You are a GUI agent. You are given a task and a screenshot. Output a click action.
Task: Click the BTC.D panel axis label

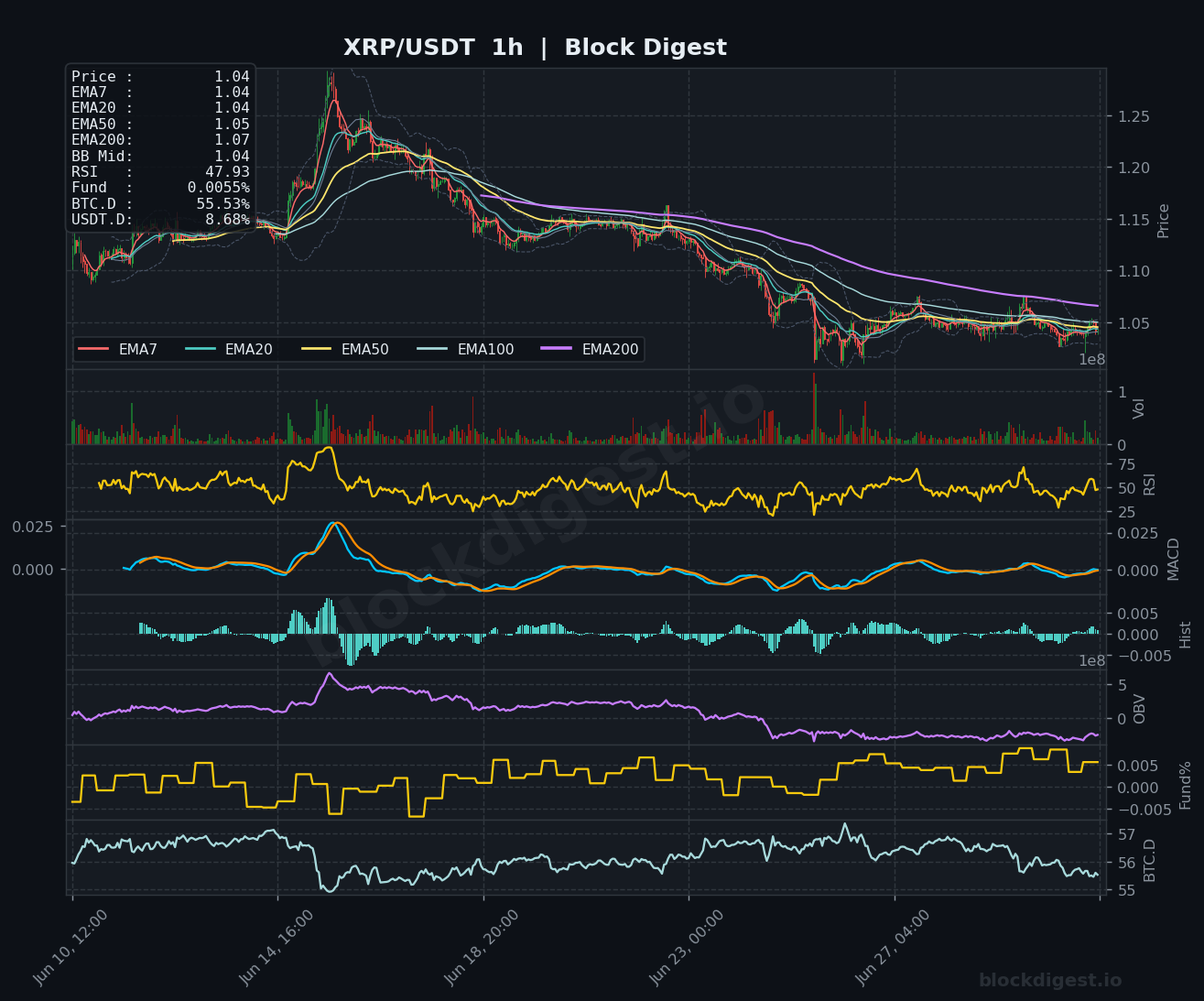pyautogui.click(x=1149, y=860)
